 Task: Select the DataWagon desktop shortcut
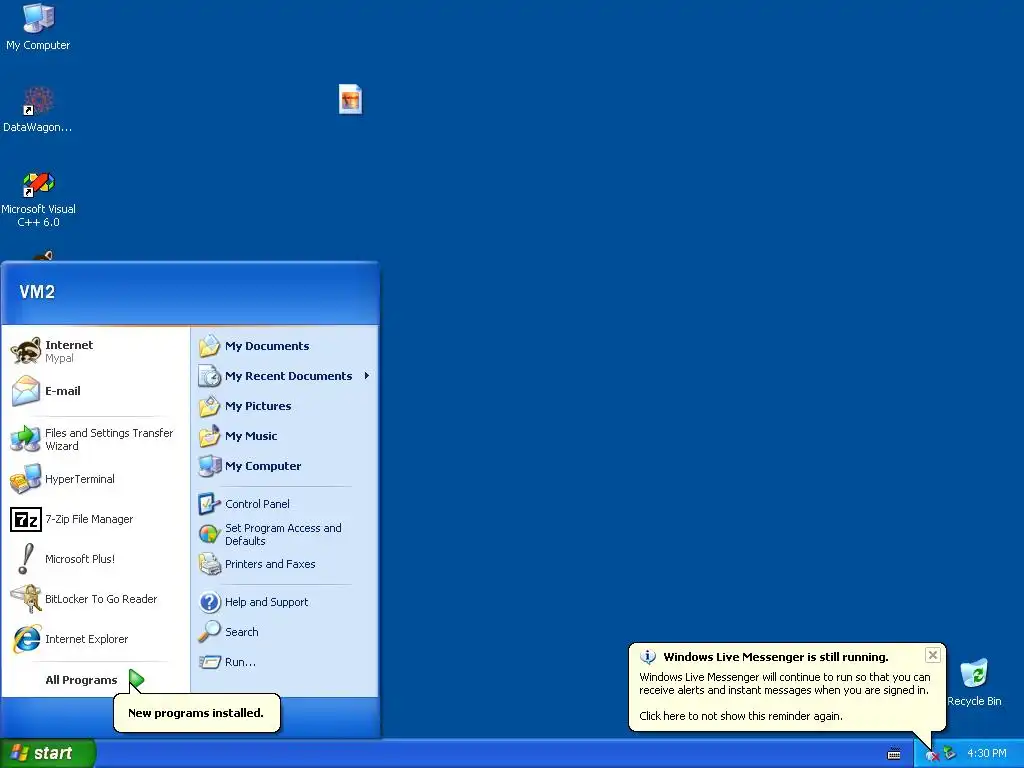pyautogui.click(x=38, y=109)
